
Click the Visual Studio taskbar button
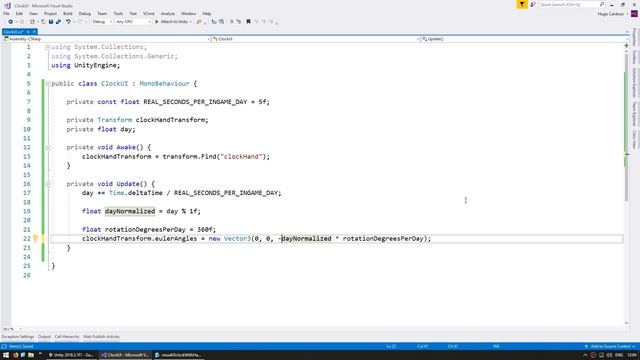pos(124,355)
